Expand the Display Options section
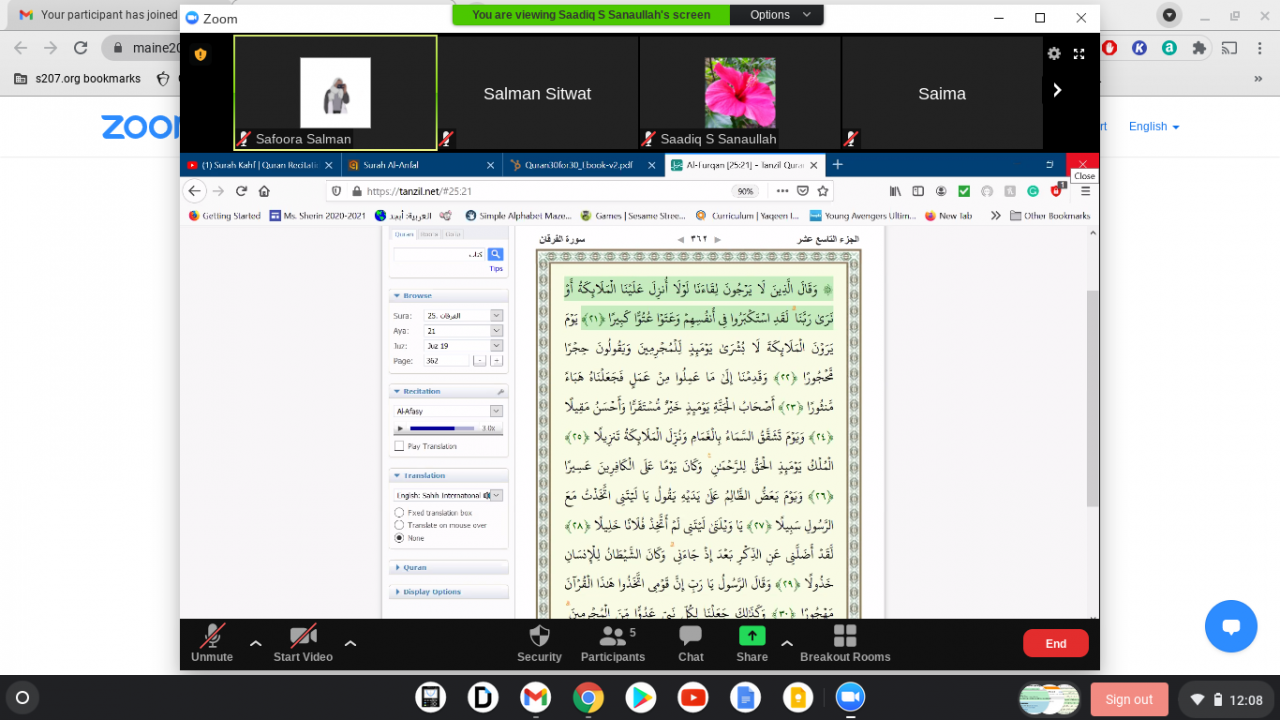This screenshot has height=720, width=1280. [x=448, y=591]
